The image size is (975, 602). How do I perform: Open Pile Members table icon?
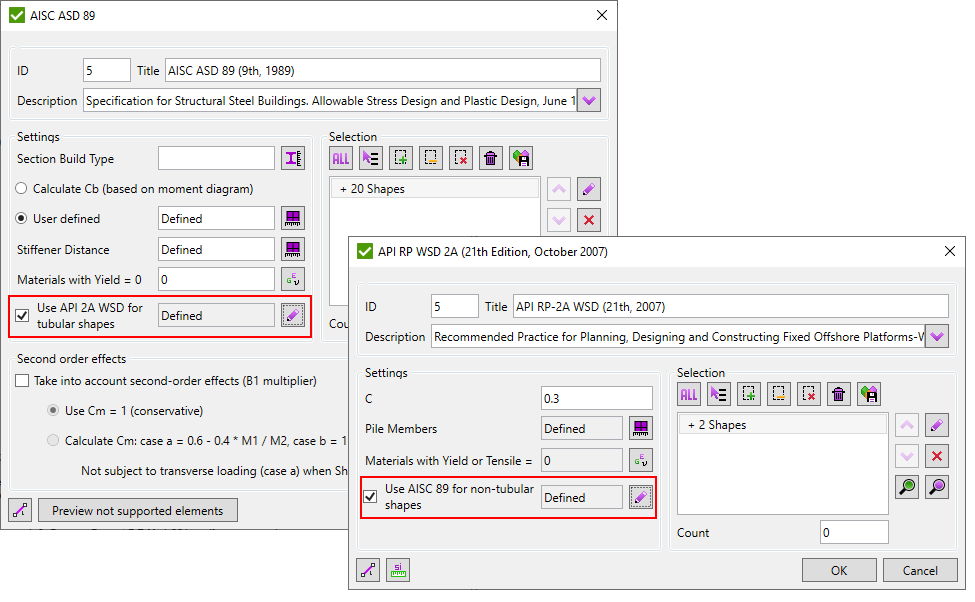(x=640, y=428)
